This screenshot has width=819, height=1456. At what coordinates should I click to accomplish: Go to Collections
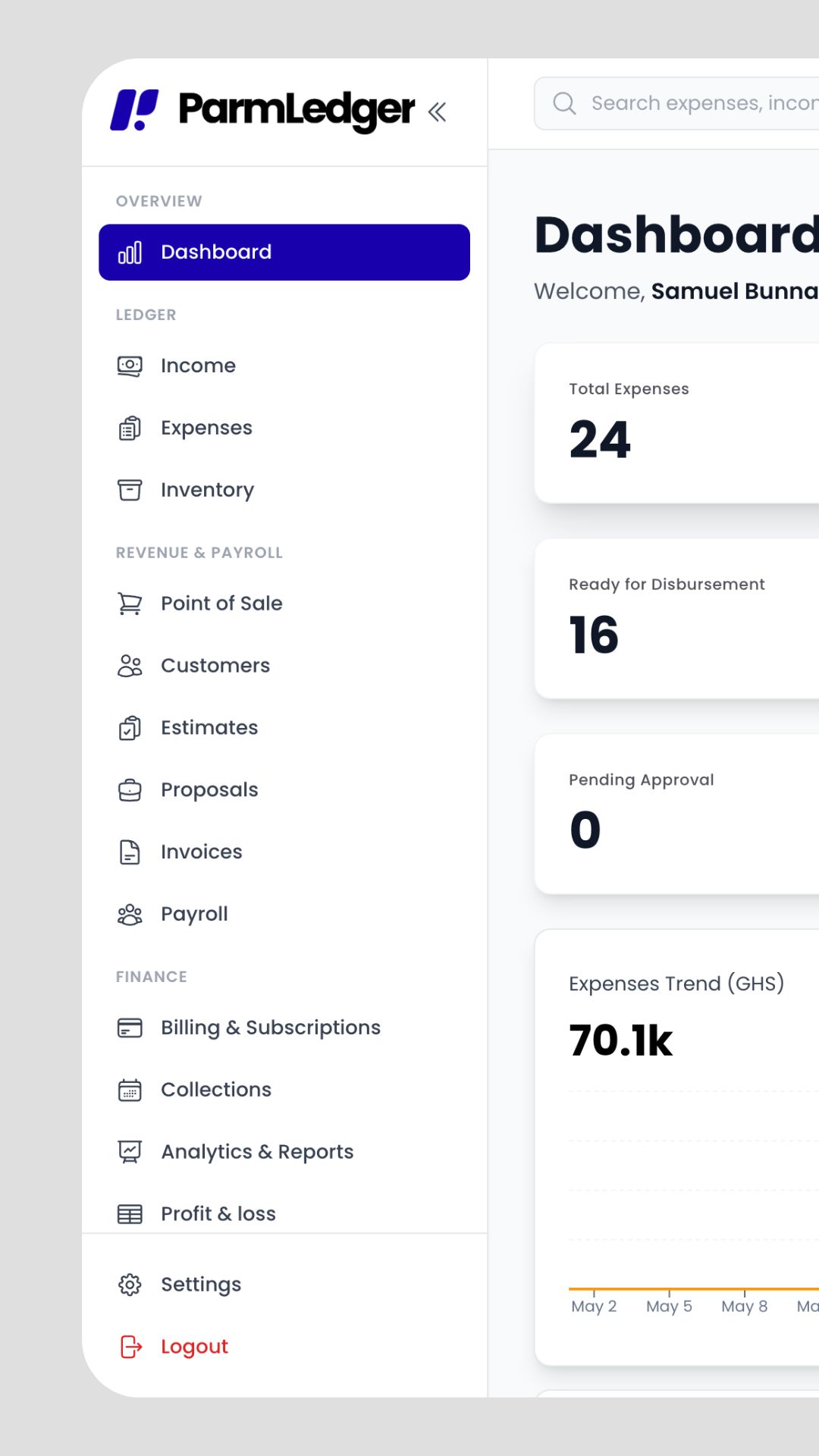click(x=284, y=1090)
